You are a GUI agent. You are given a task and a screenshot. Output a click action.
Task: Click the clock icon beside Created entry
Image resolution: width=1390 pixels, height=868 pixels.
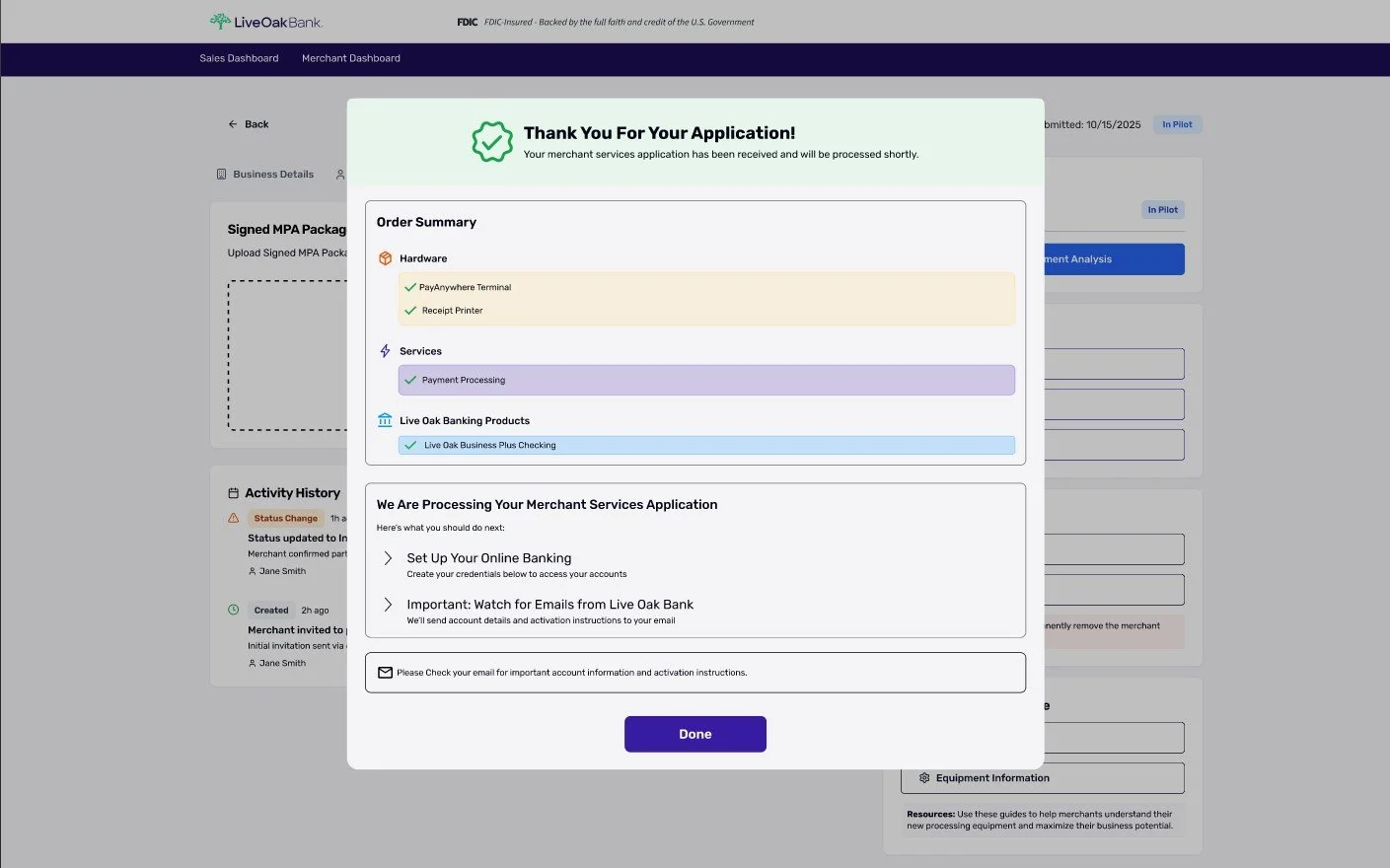click(x=234, y=610)
